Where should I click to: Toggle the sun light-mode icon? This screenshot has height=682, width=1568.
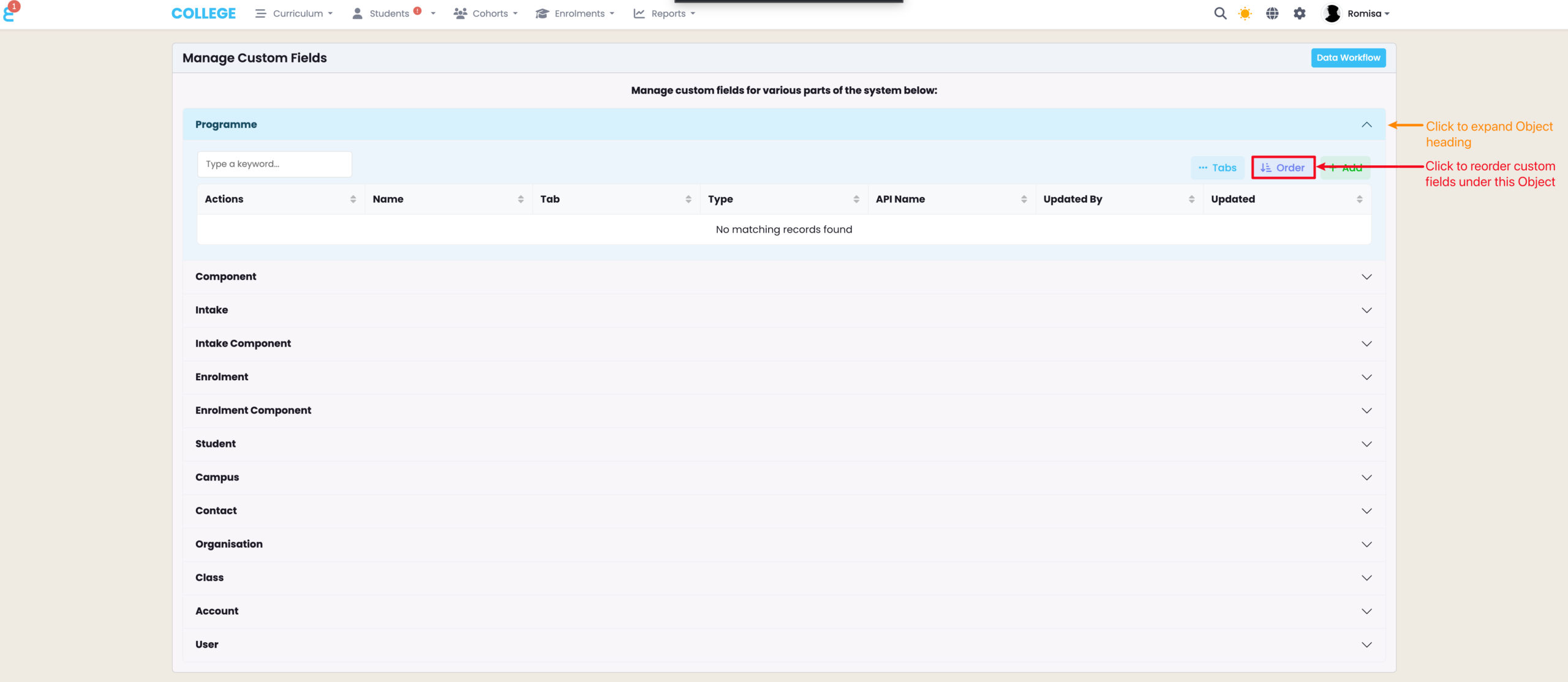coord(1245,13)
